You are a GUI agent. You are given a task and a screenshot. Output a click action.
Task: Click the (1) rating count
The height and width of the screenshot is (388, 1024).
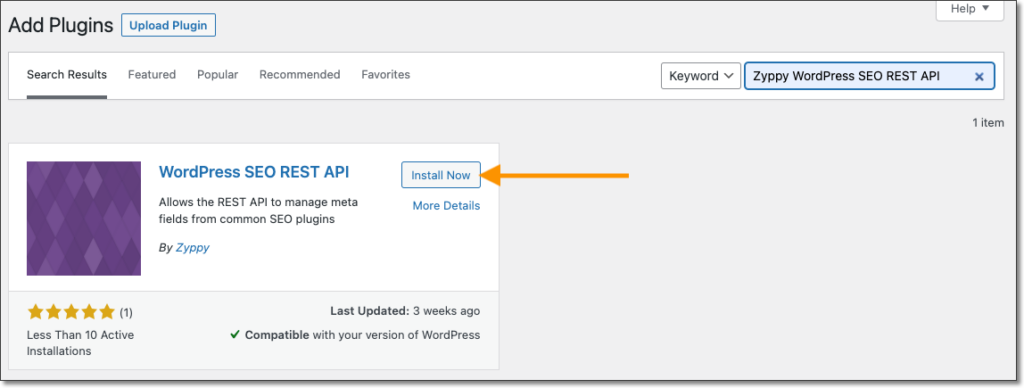click(x=125, y=313)
